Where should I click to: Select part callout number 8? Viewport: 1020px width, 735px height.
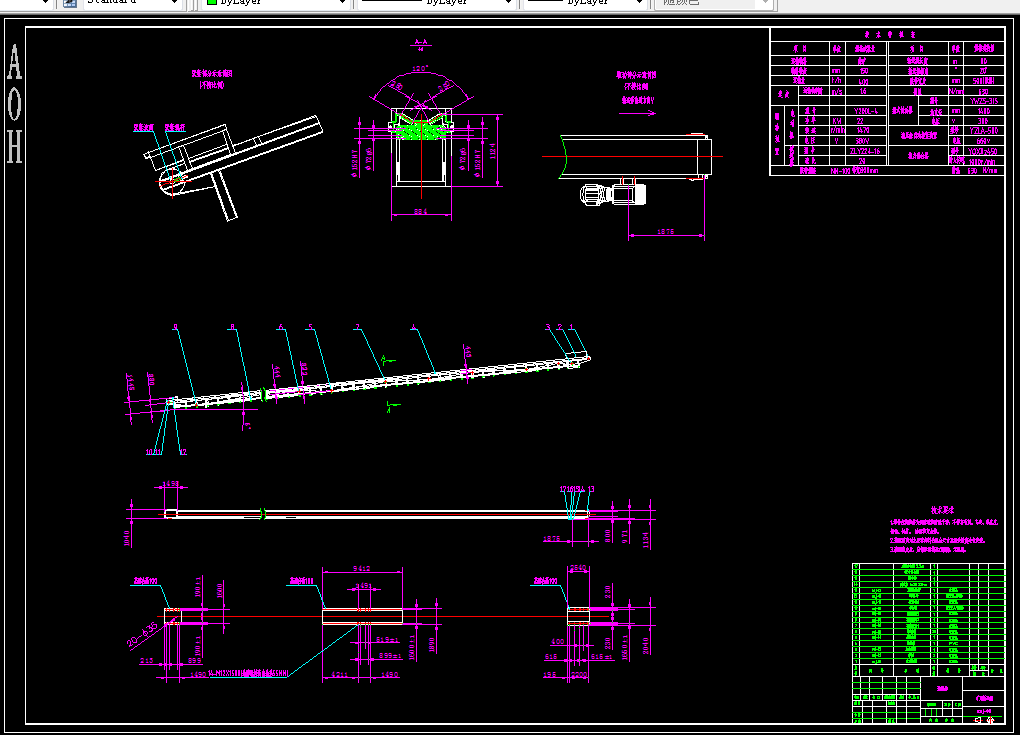click(232, 327)
